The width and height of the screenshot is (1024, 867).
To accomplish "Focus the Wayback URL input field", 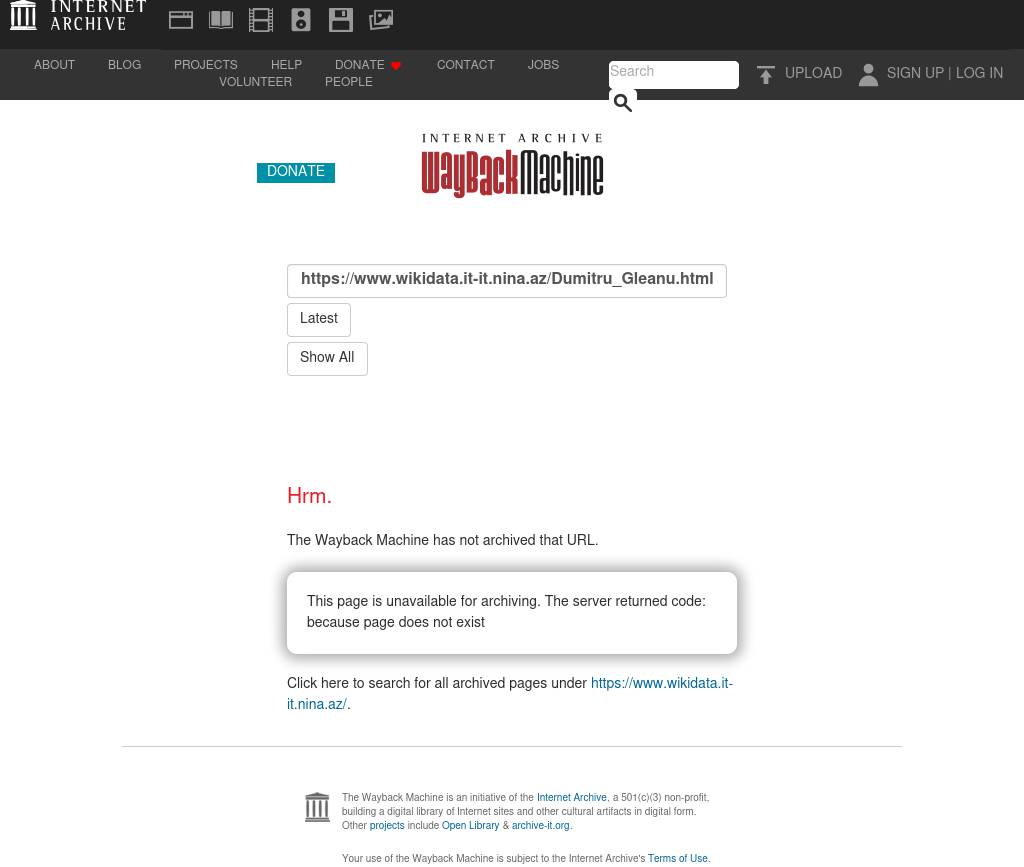I will pyautogui.click(x=506, y=281).
